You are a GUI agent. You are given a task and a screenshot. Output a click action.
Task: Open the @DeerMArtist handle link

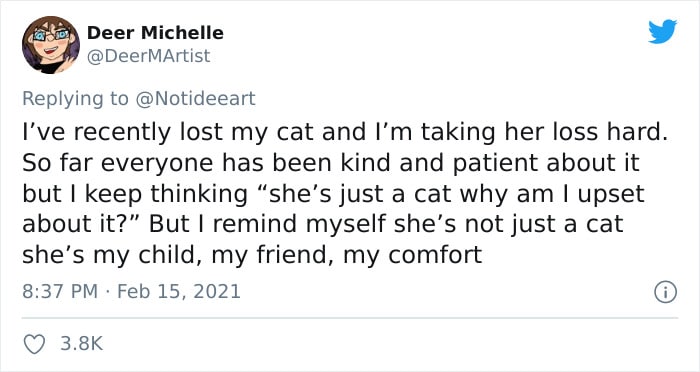click(x=148, y=56)
